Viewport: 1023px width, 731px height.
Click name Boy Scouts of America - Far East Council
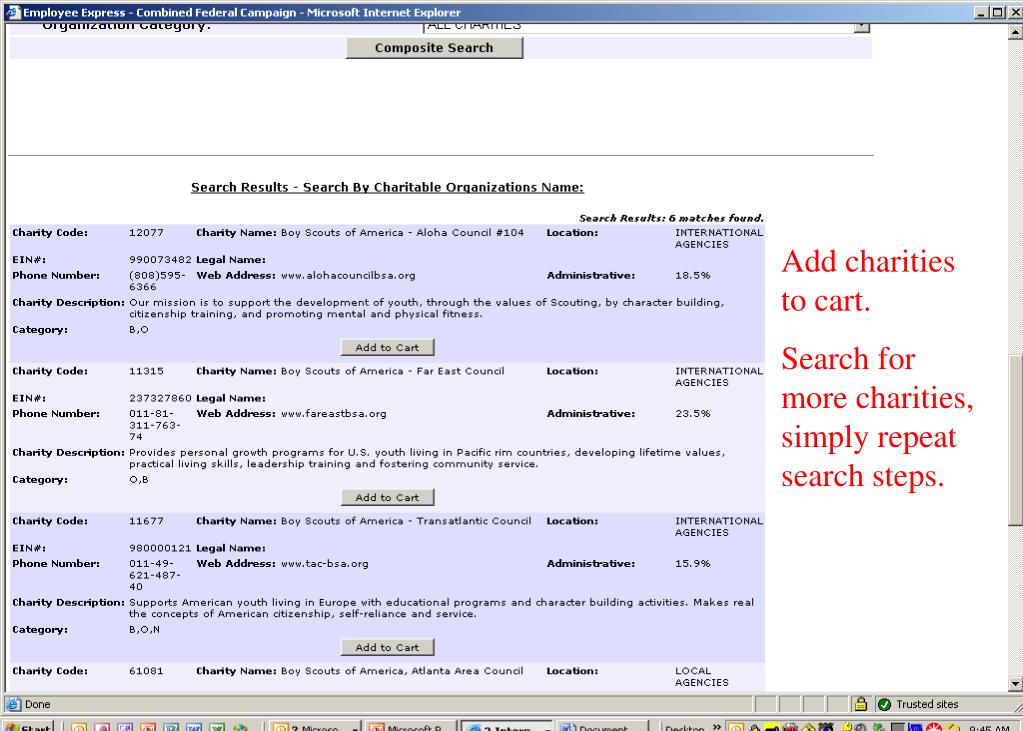click(x=393, y=371)
